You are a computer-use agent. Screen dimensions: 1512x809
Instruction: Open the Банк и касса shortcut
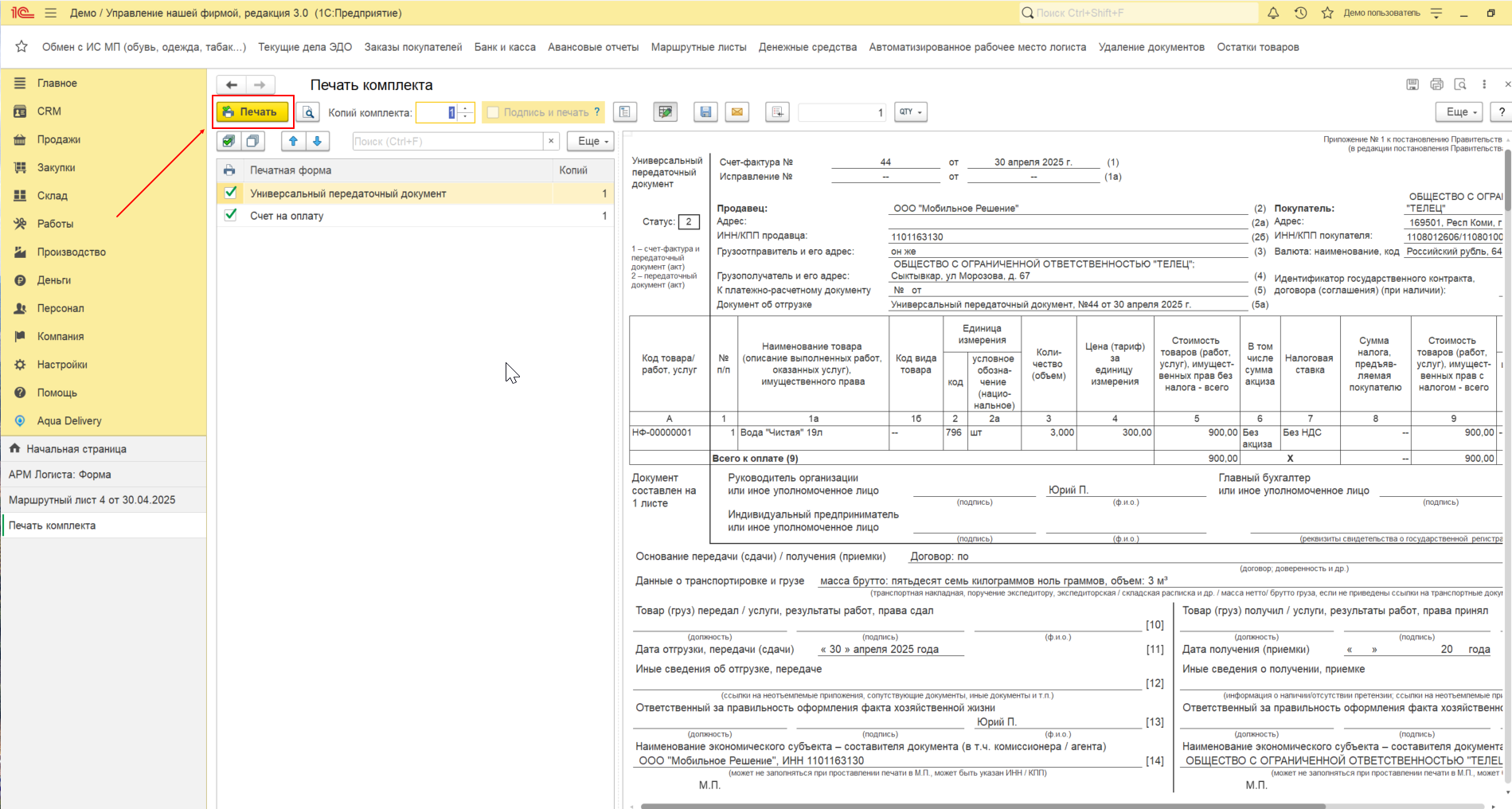[505, 47]
